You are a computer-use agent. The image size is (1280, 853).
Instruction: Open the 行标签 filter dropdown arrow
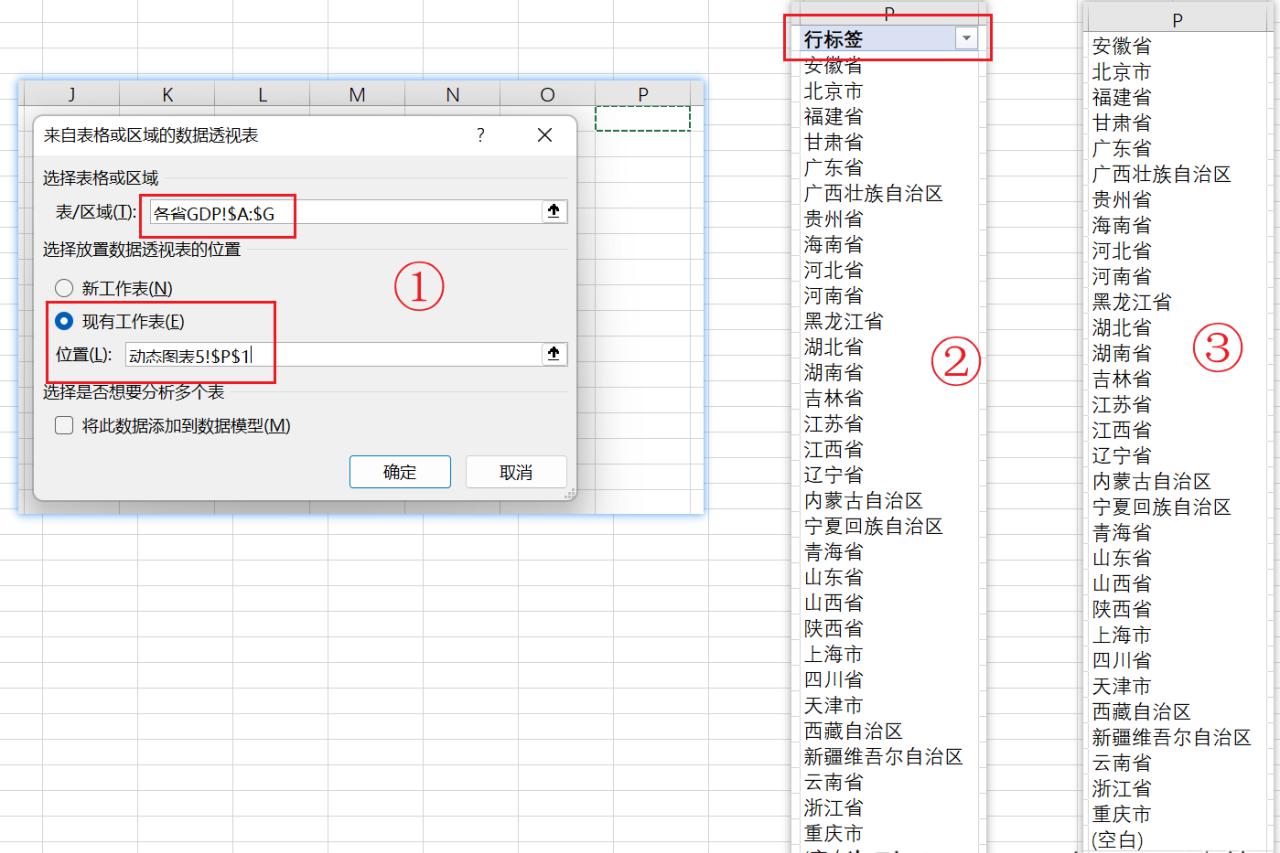965,39
